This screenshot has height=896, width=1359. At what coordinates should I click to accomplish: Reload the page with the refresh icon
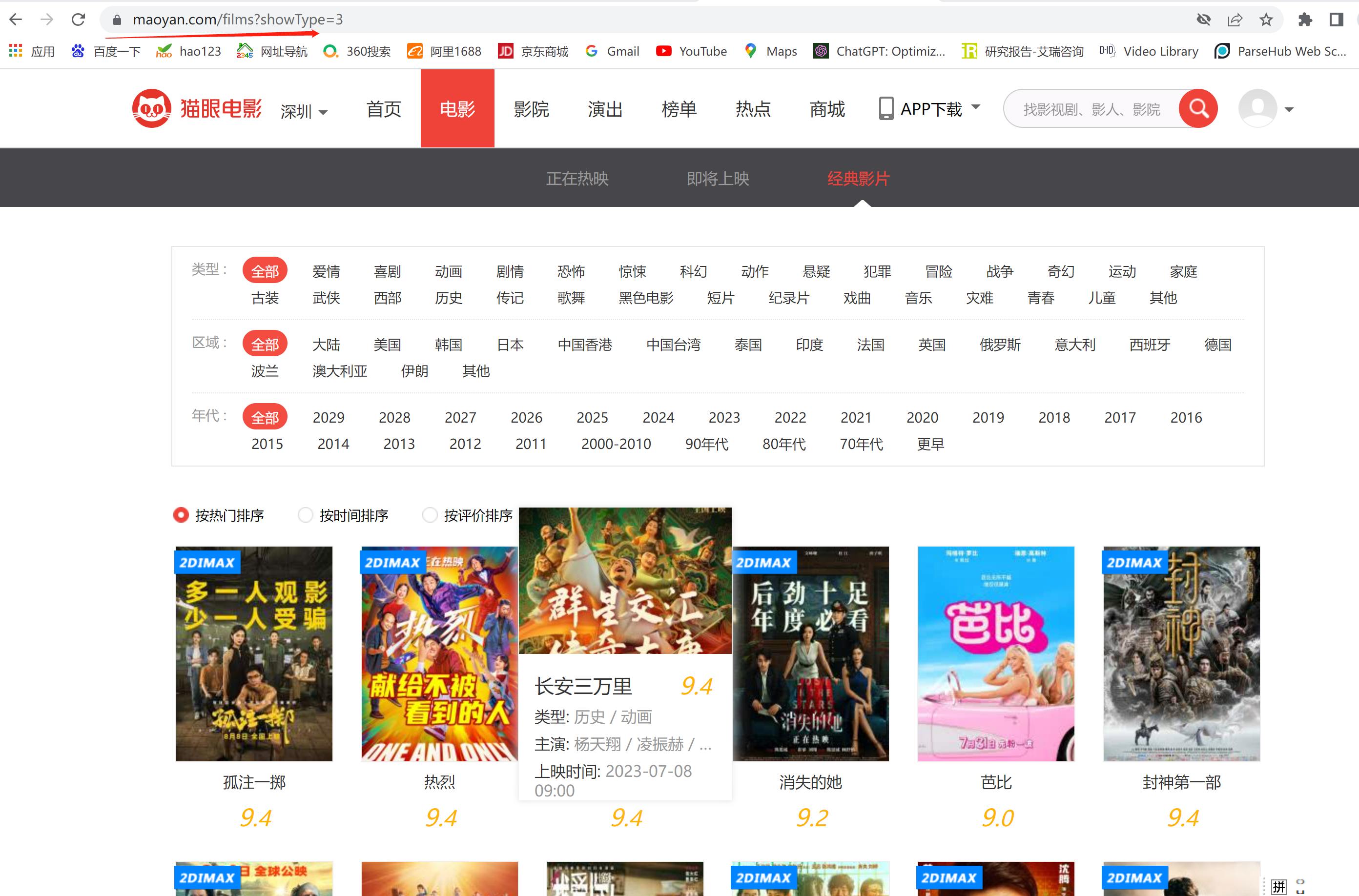78,20
